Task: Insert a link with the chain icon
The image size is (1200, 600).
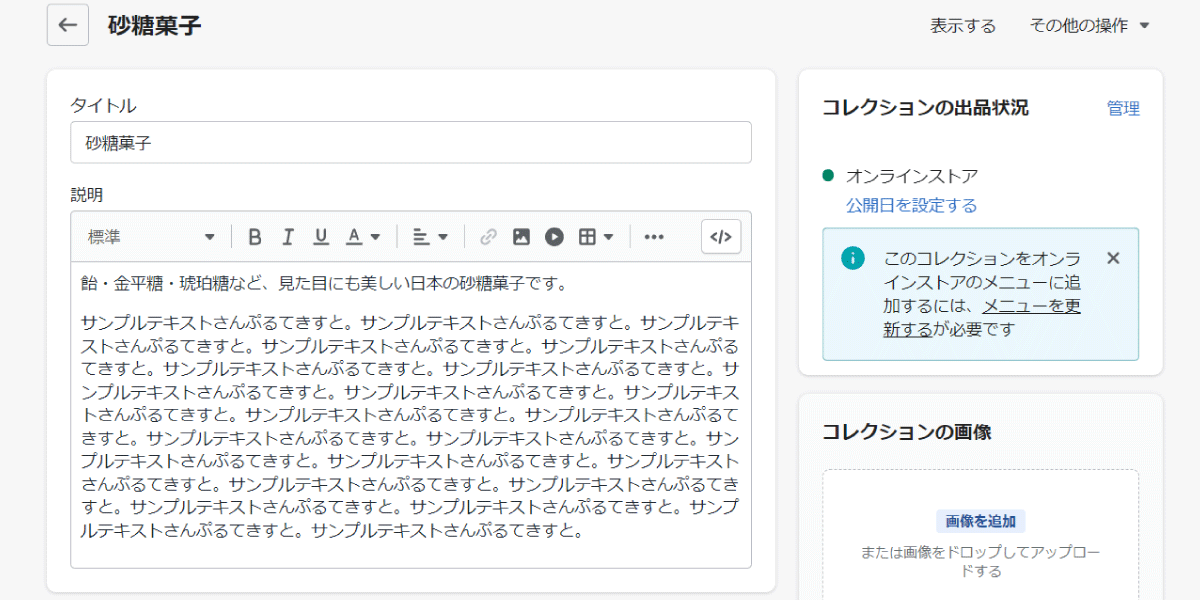Action: pos(488,237)
